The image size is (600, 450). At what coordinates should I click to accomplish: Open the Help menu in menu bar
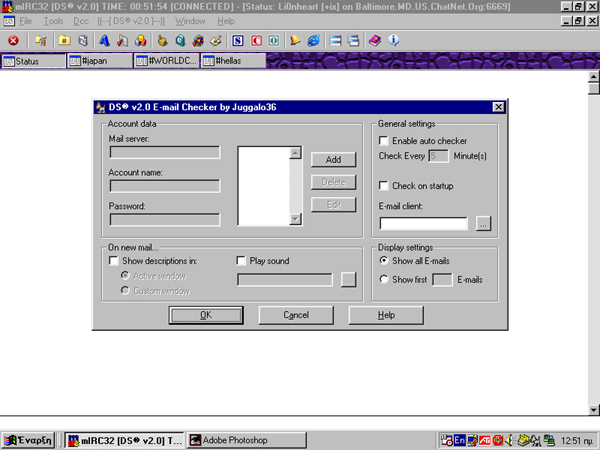point(226,21)
